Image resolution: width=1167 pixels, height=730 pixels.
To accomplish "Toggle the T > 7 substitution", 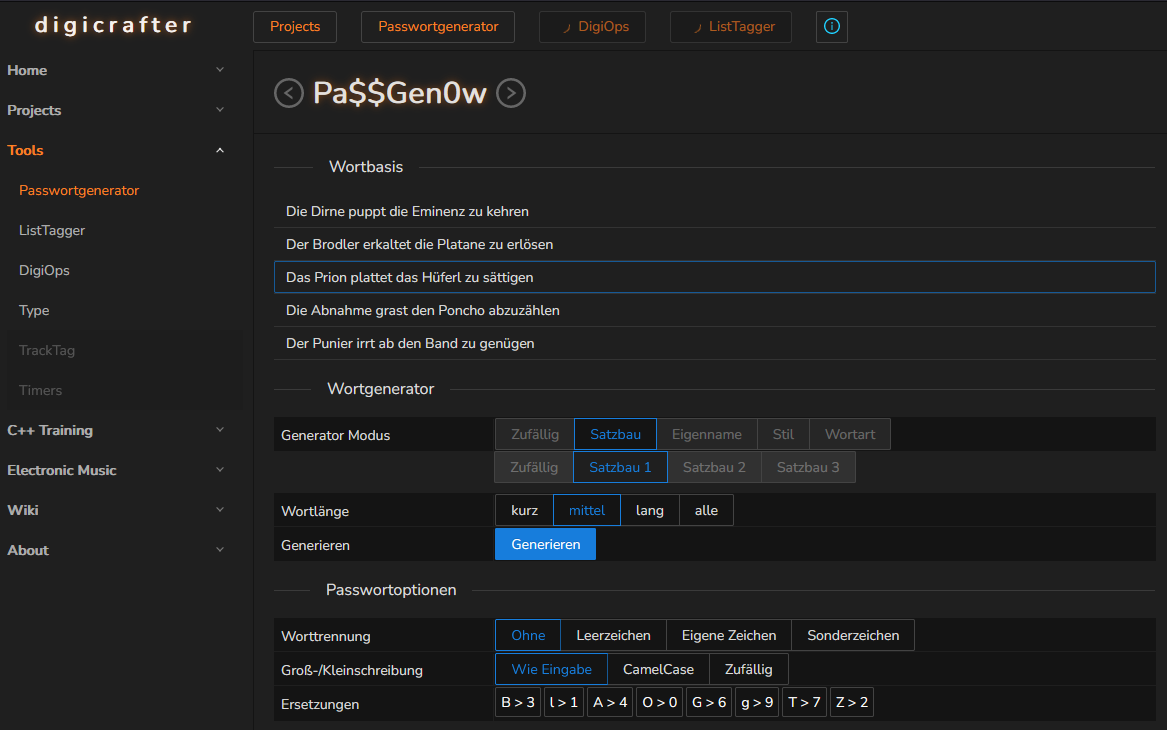I will pos(804,702).
